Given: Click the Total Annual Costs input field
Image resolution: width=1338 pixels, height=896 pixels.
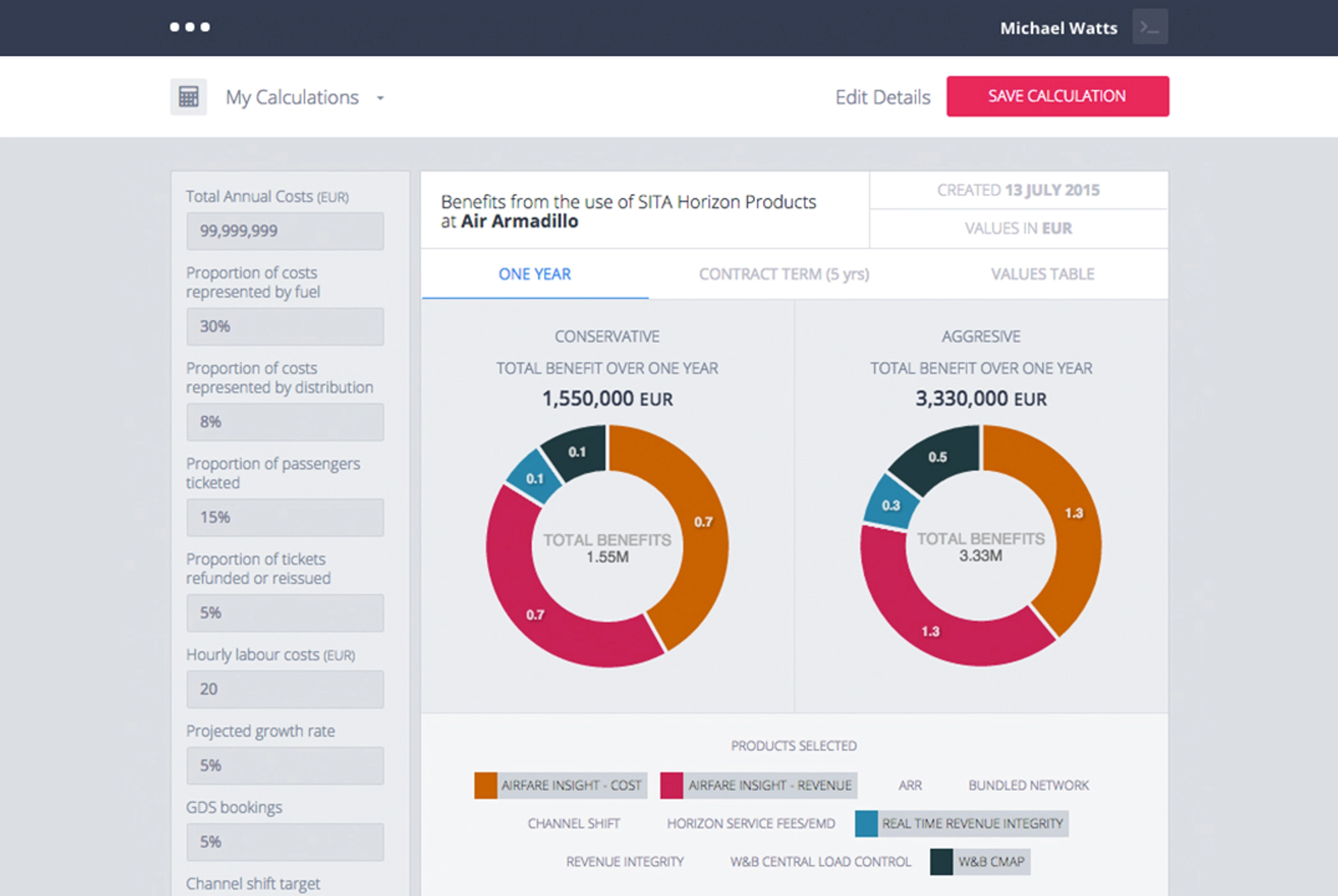Looking at the screenshot, I should point(285,231).
